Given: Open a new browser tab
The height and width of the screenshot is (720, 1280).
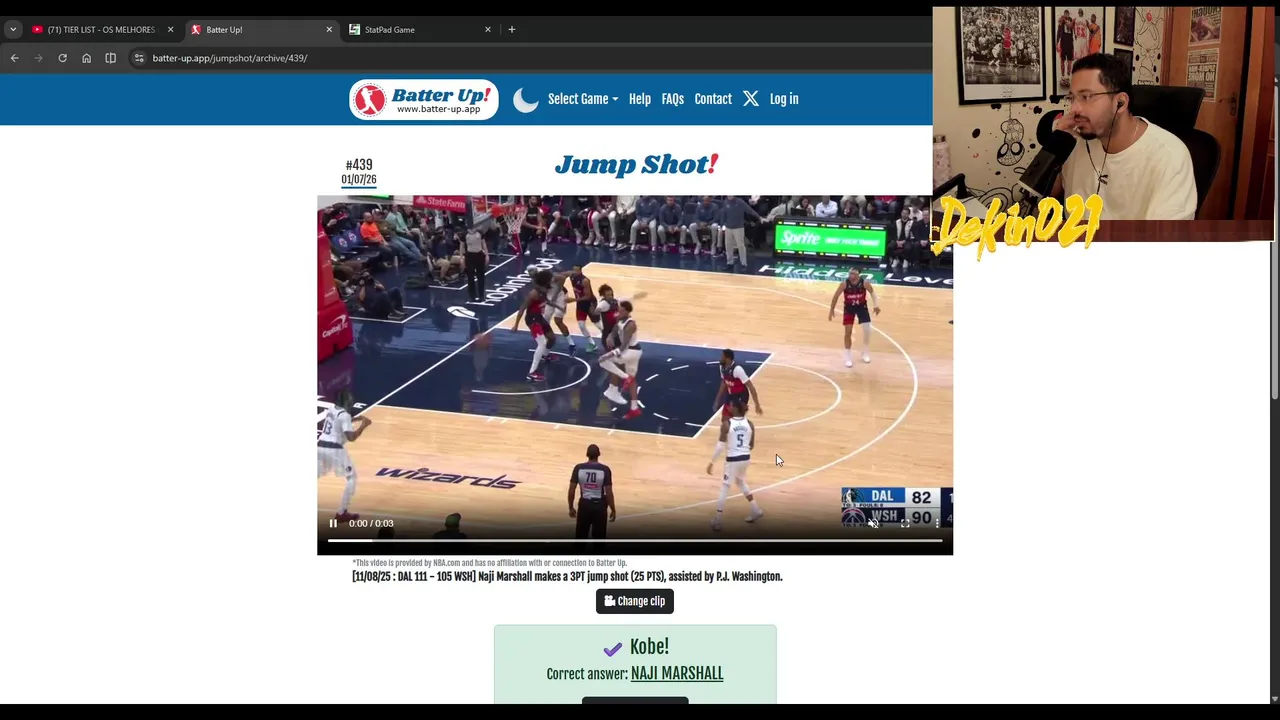Looking at the screenshot, I should [x=512, y=30].
